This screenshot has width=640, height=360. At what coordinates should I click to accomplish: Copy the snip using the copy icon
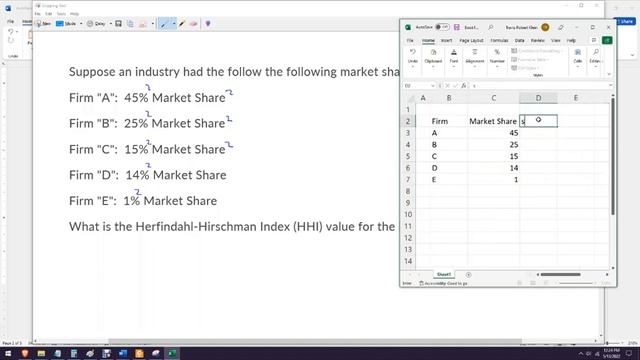click(130, 24)
